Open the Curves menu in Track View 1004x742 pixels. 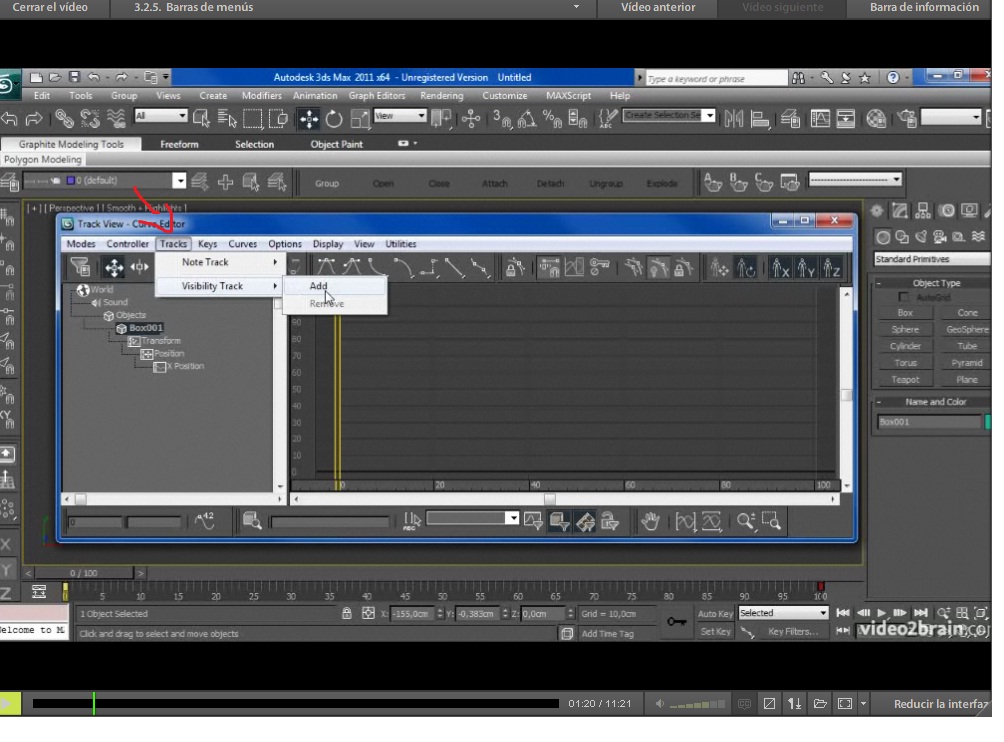click(x=242, y=244)
